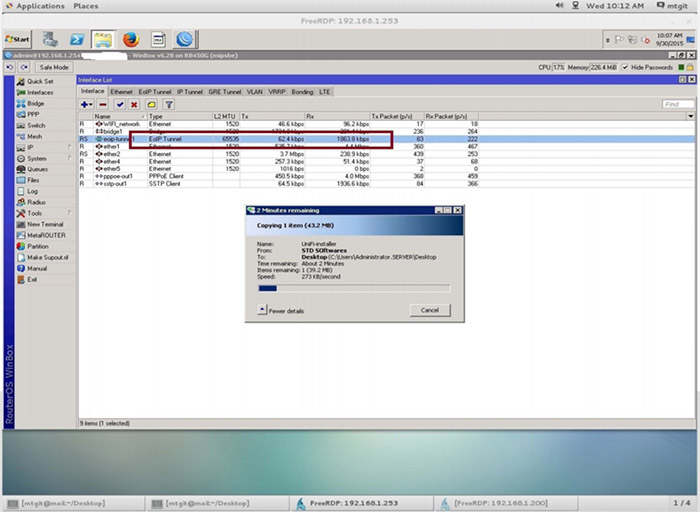Open Firefox from Windows taskbar

coord(131,40)
